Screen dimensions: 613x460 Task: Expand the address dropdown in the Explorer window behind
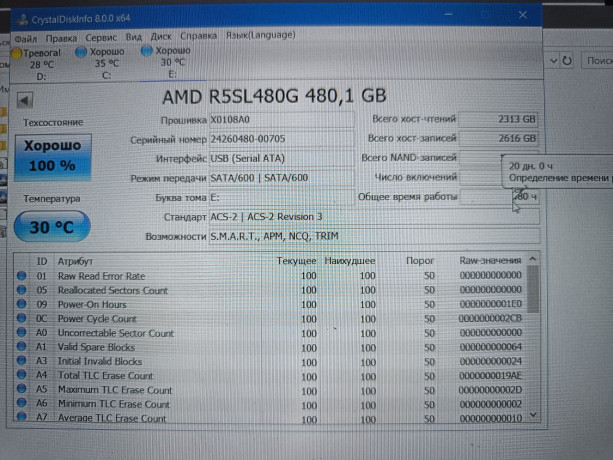click(553, 61)
